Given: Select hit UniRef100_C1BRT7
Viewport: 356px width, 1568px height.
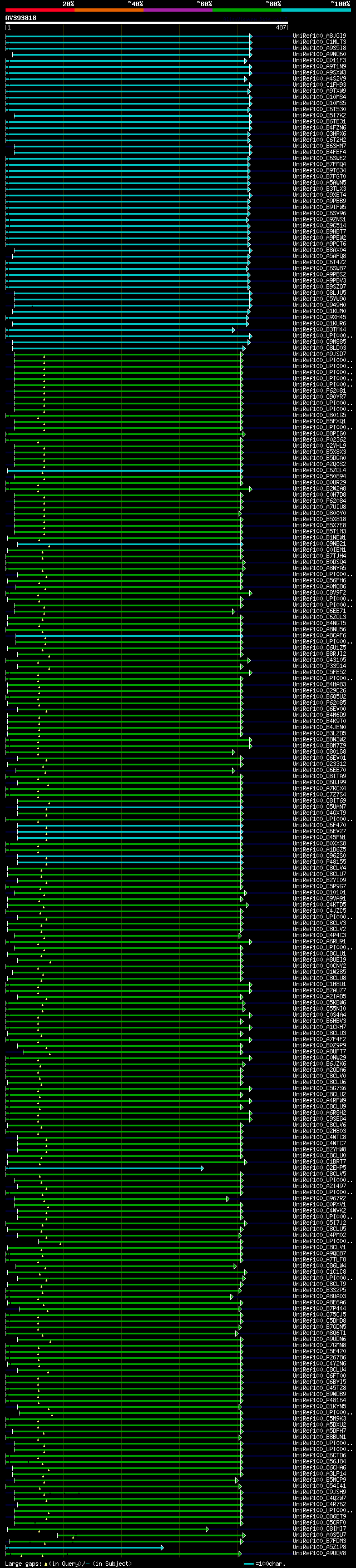Looking at the screenshot, I should [319, 1162].
